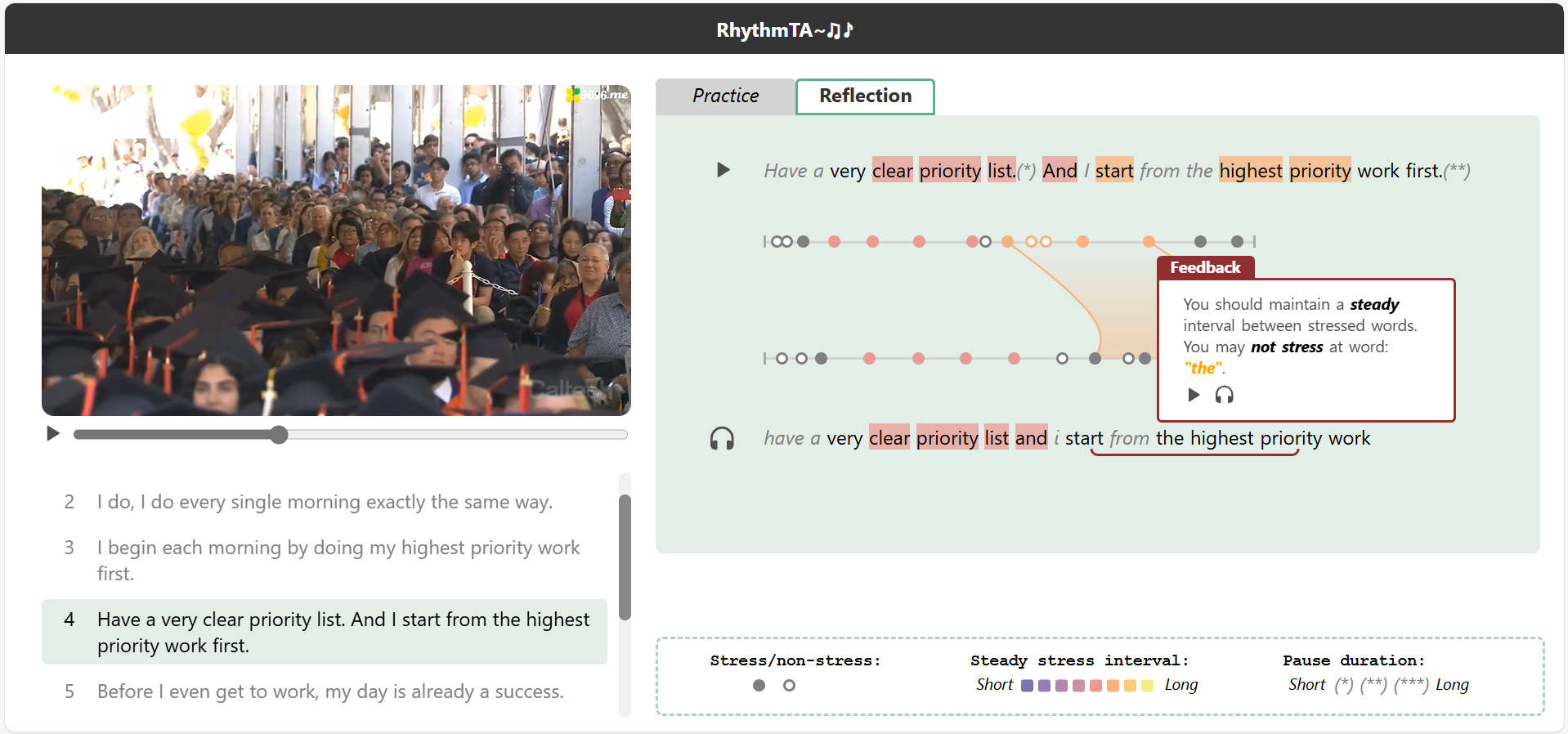
Task: Click the sentence list scrollbar
Action: [625, 556]
